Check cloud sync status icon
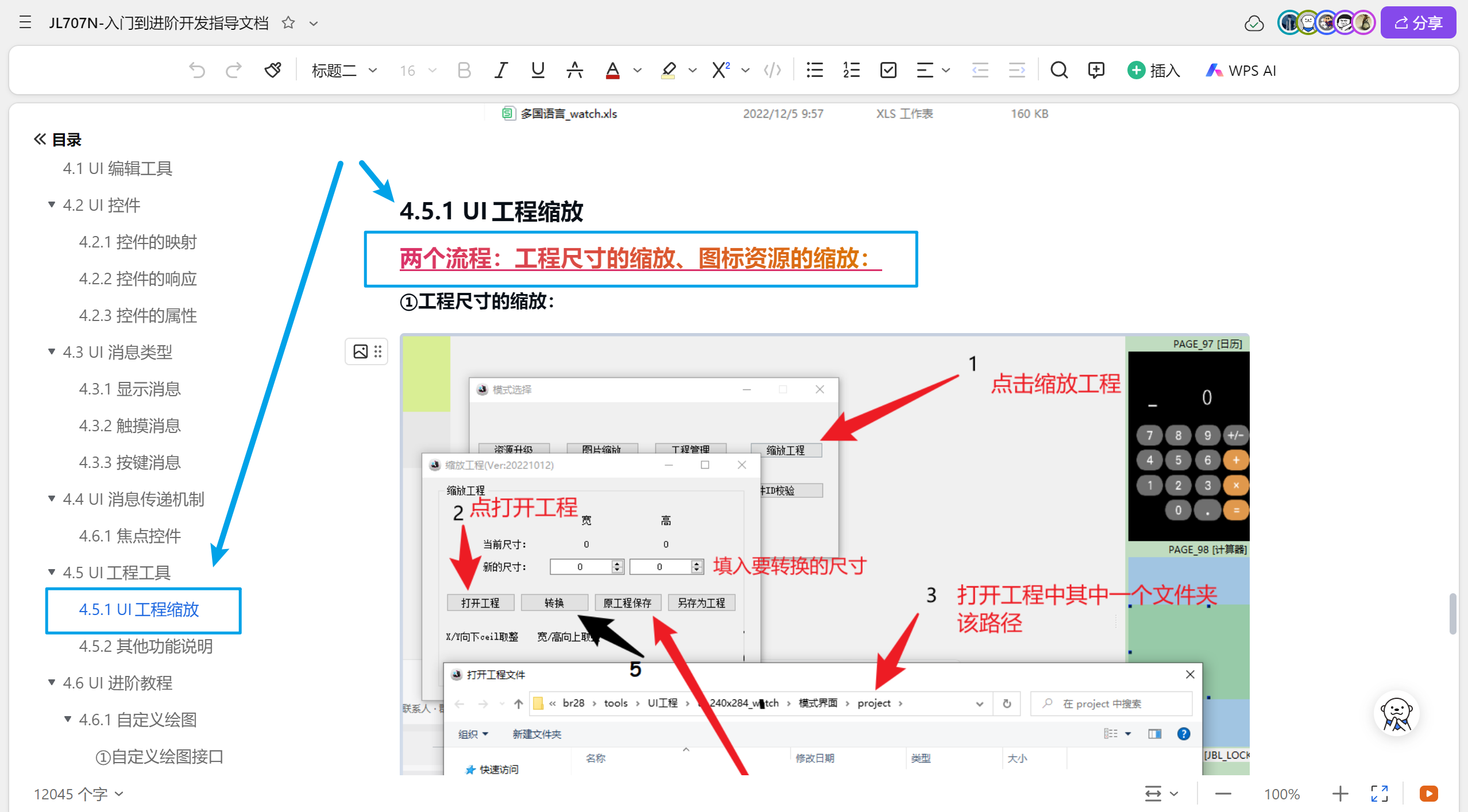1468x812 pixels. pyautogui.click(x=1254, y=23)
